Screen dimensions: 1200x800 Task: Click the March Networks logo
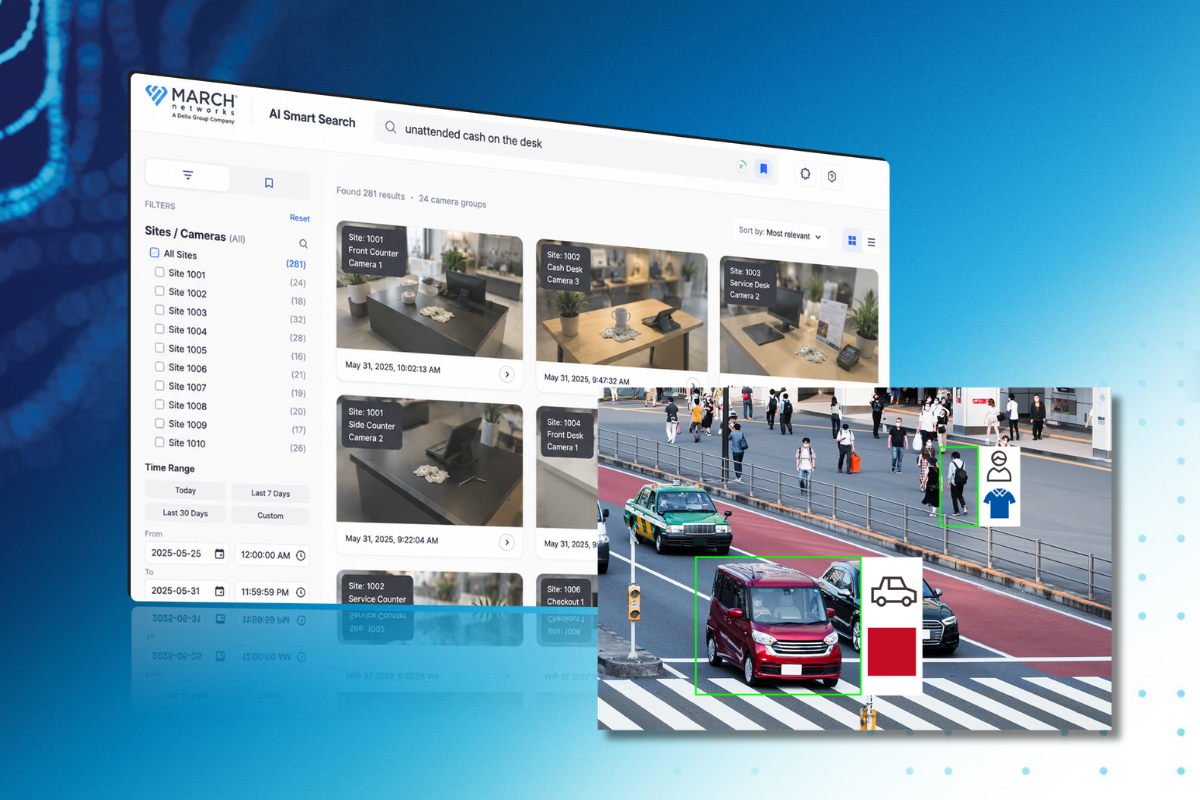point(190,104)
